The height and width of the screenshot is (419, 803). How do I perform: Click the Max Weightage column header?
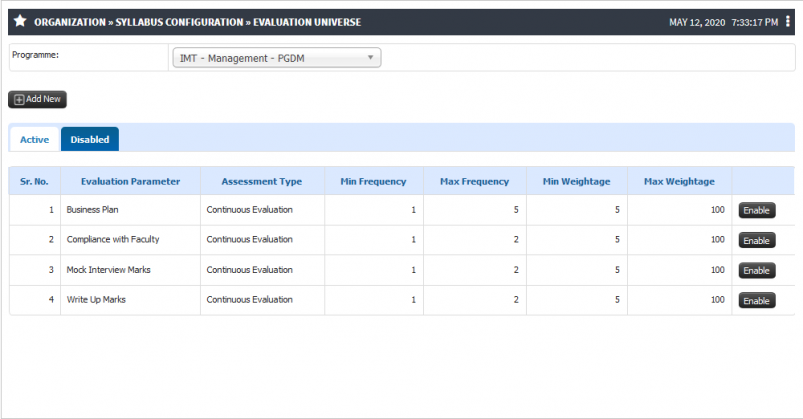tap(679, 181)
